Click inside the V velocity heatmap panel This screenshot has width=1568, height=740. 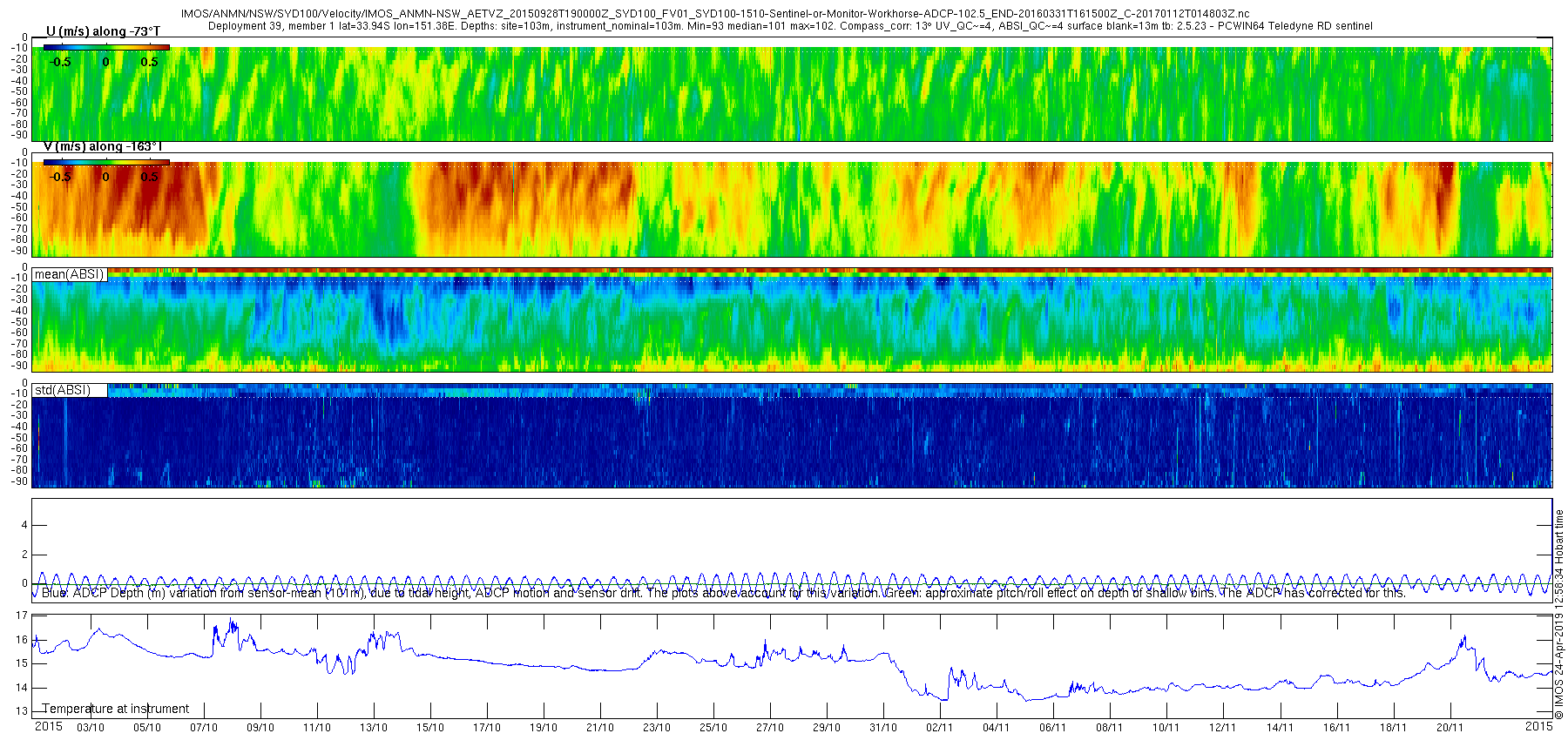[793, 209]
